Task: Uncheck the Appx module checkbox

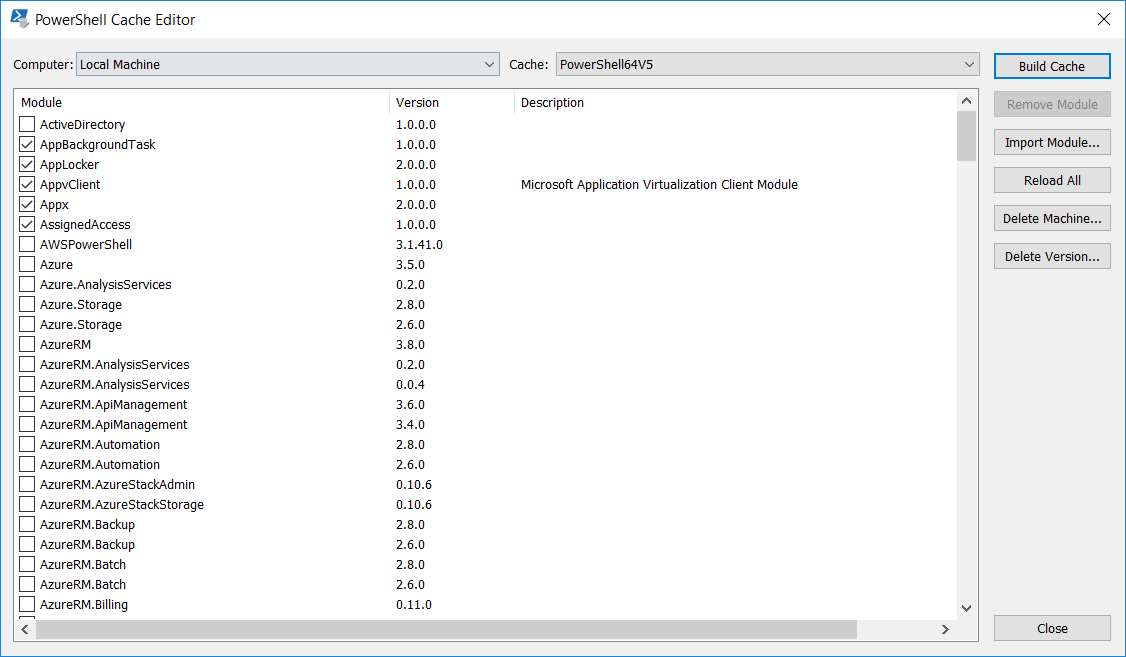Action: pos(27,205)
